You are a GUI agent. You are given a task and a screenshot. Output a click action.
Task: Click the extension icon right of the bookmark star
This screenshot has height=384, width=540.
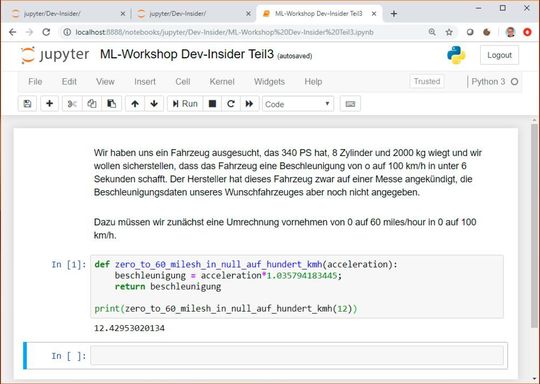(x=470, y=32)
